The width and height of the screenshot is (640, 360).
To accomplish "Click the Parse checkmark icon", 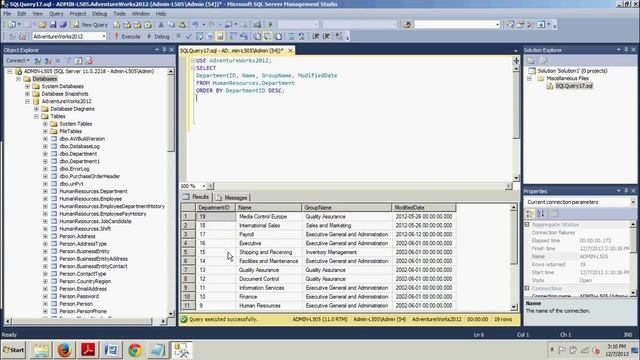I will [x=189, y=36].
